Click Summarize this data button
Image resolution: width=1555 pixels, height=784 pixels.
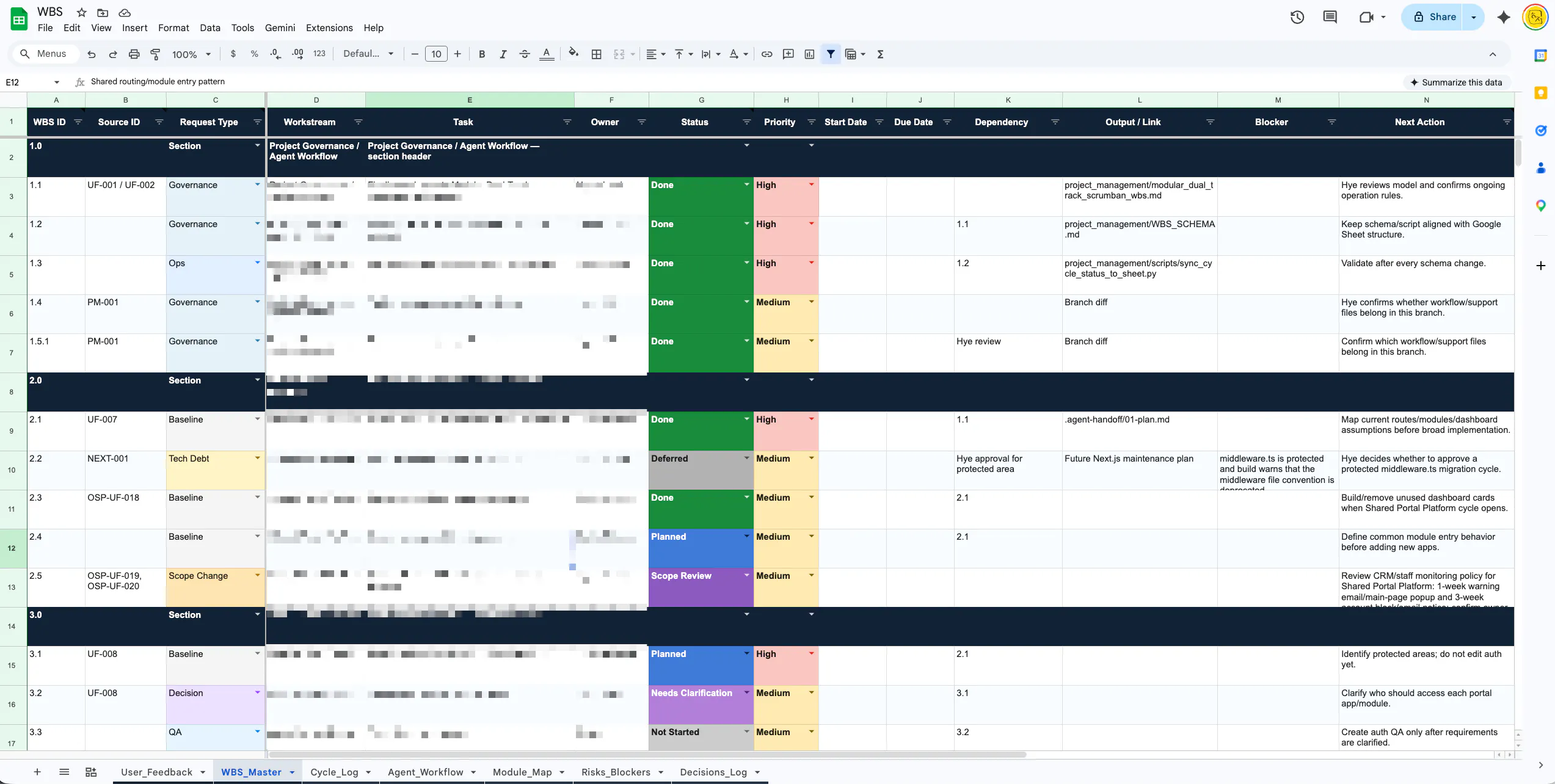pos(1456,82)
